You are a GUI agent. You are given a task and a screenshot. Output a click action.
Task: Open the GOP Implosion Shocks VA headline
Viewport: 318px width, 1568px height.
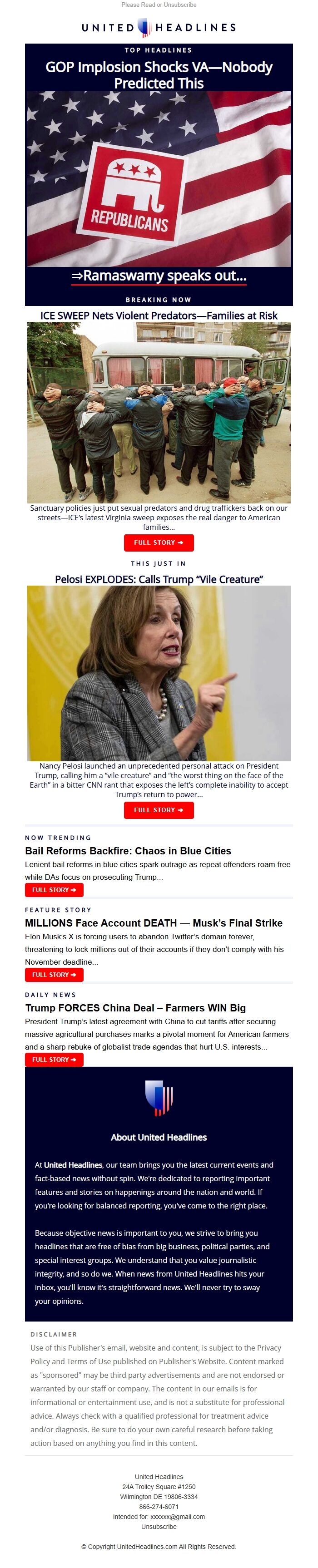pos(159,75)
